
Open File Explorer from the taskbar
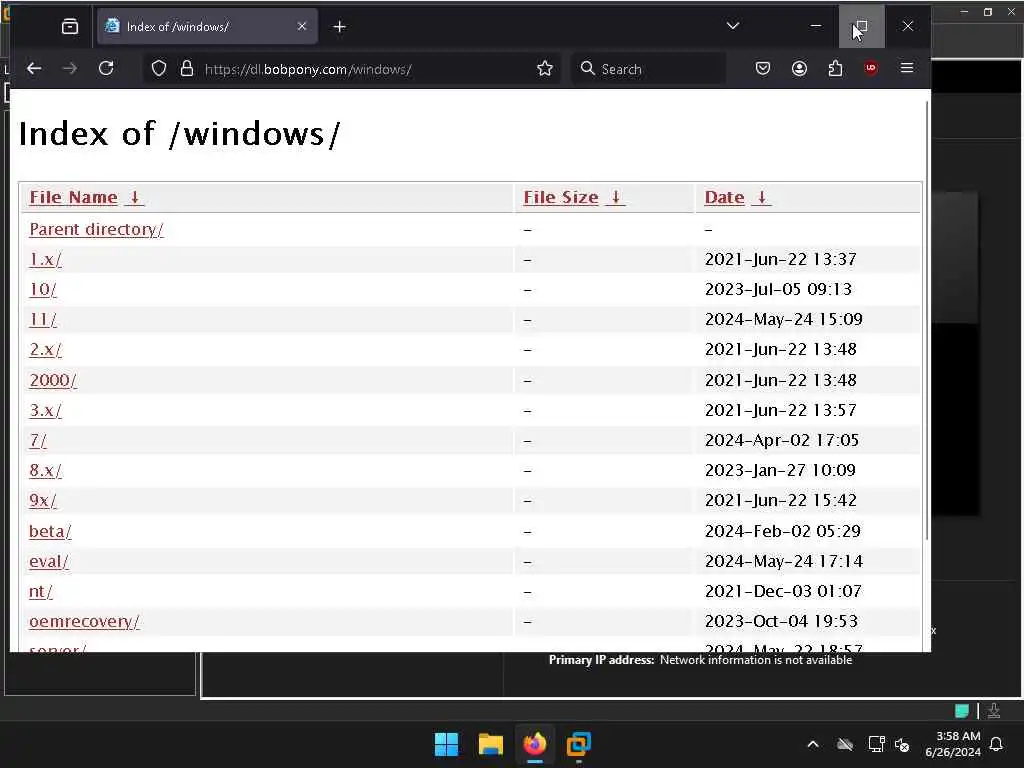pyautogui.click(x=490, y=744)
